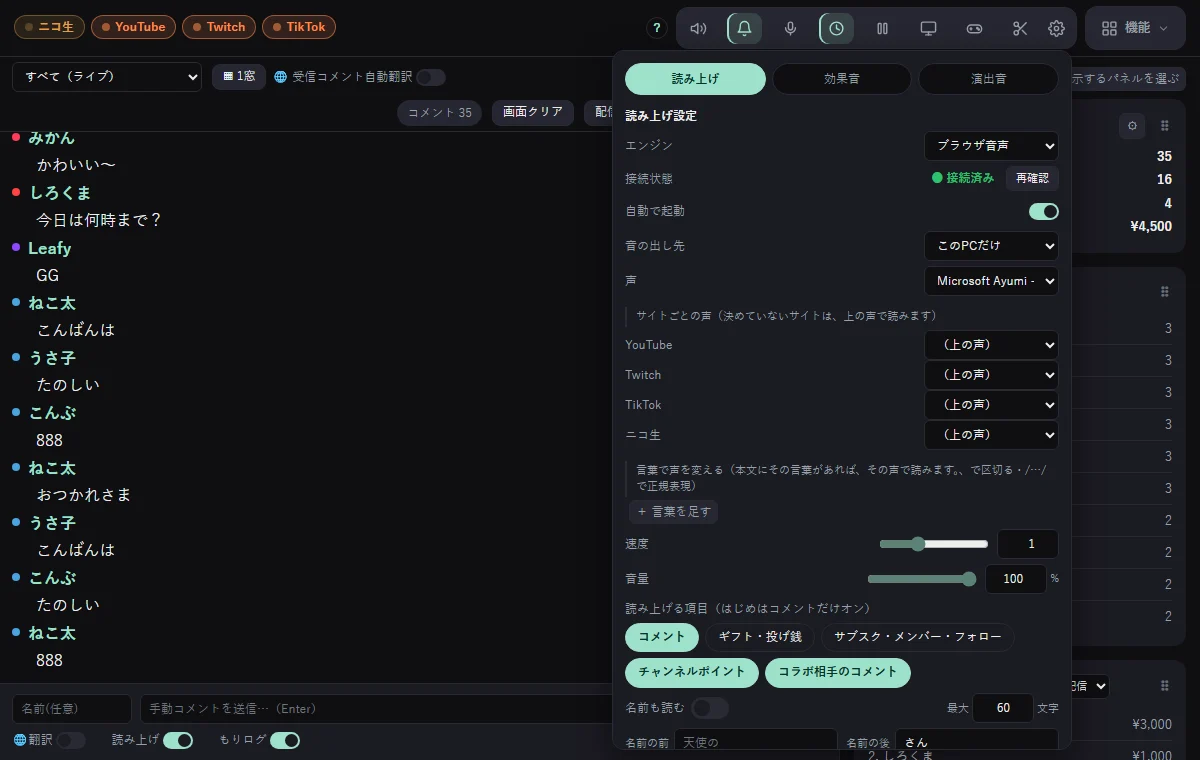Toggle チャンネルポイント chip
1200x760 pixels.
[692, 672]
